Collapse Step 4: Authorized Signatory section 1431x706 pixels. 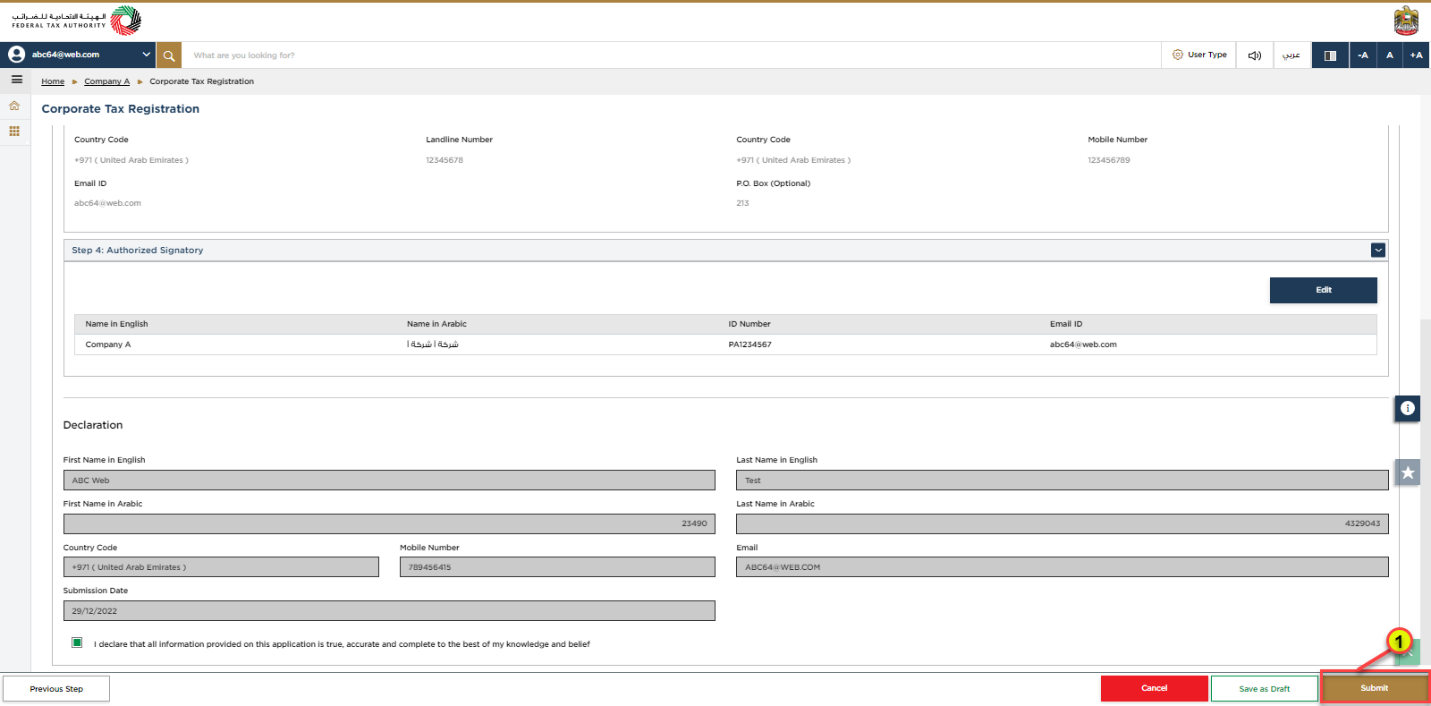coord(1378,250)
